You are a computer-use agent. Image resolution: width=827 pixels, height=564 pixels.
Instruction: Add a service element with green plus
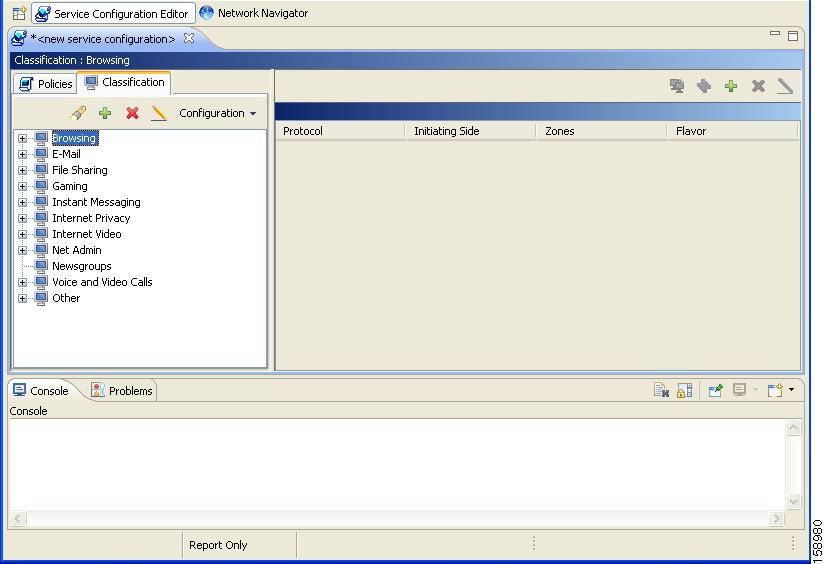point(730,85)
